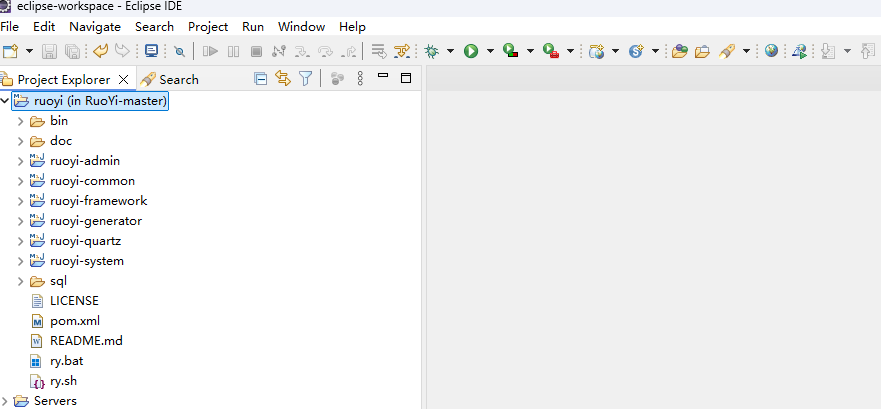
Task: Click the New Server/Web project globe icon
Action: click(x=596, y=52)
